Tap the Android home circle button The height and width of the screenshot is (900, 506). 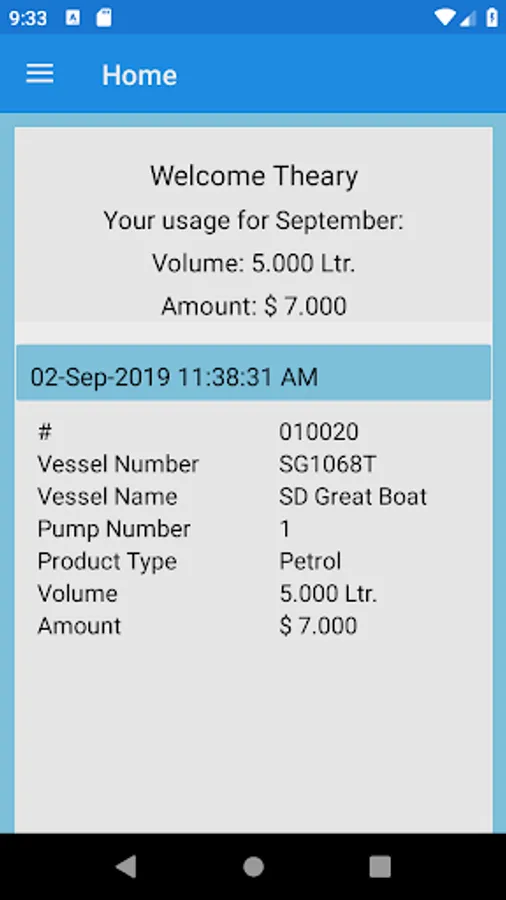click(253, 867)
